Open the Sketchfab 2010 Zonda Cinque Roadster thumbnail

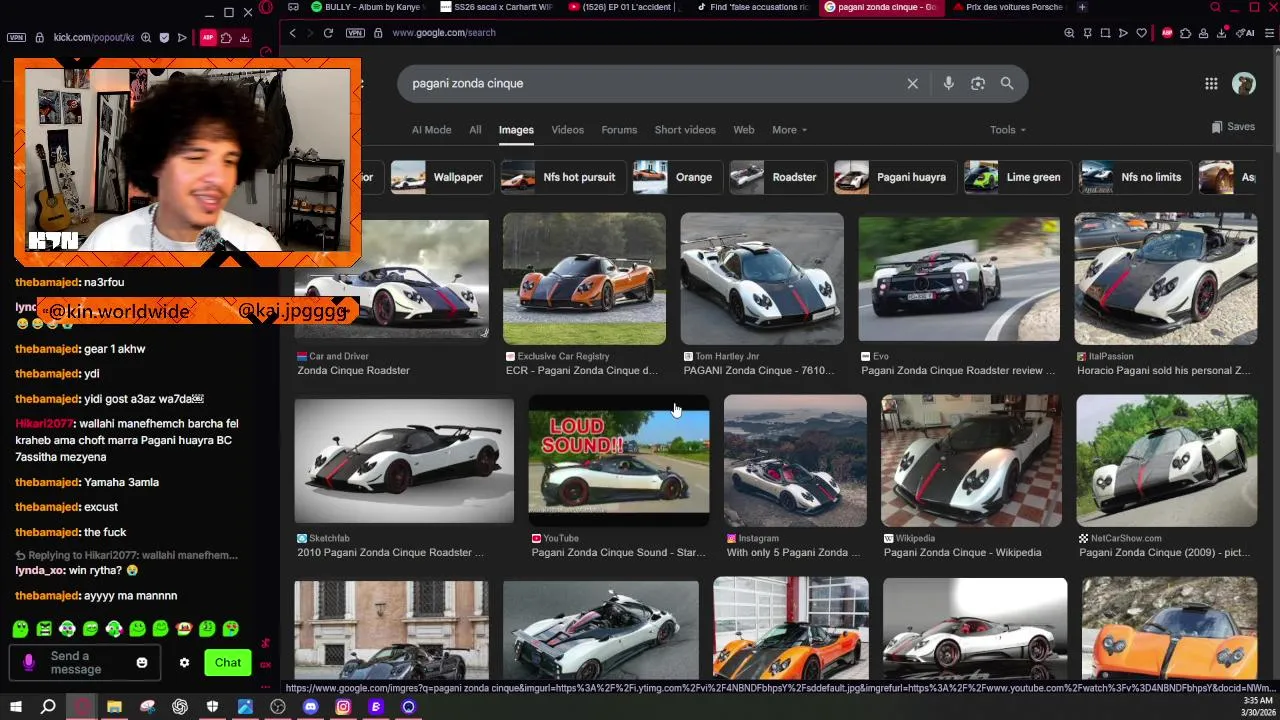(x=404, y=460)
